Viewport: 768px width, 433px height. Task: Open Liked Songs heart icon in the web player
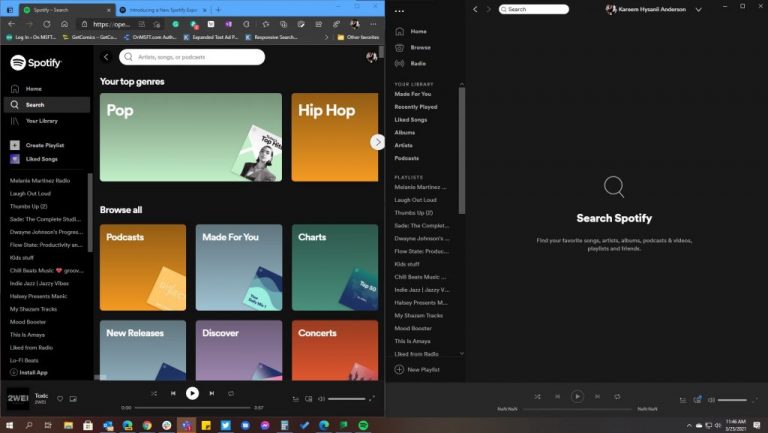click(15, 159)
